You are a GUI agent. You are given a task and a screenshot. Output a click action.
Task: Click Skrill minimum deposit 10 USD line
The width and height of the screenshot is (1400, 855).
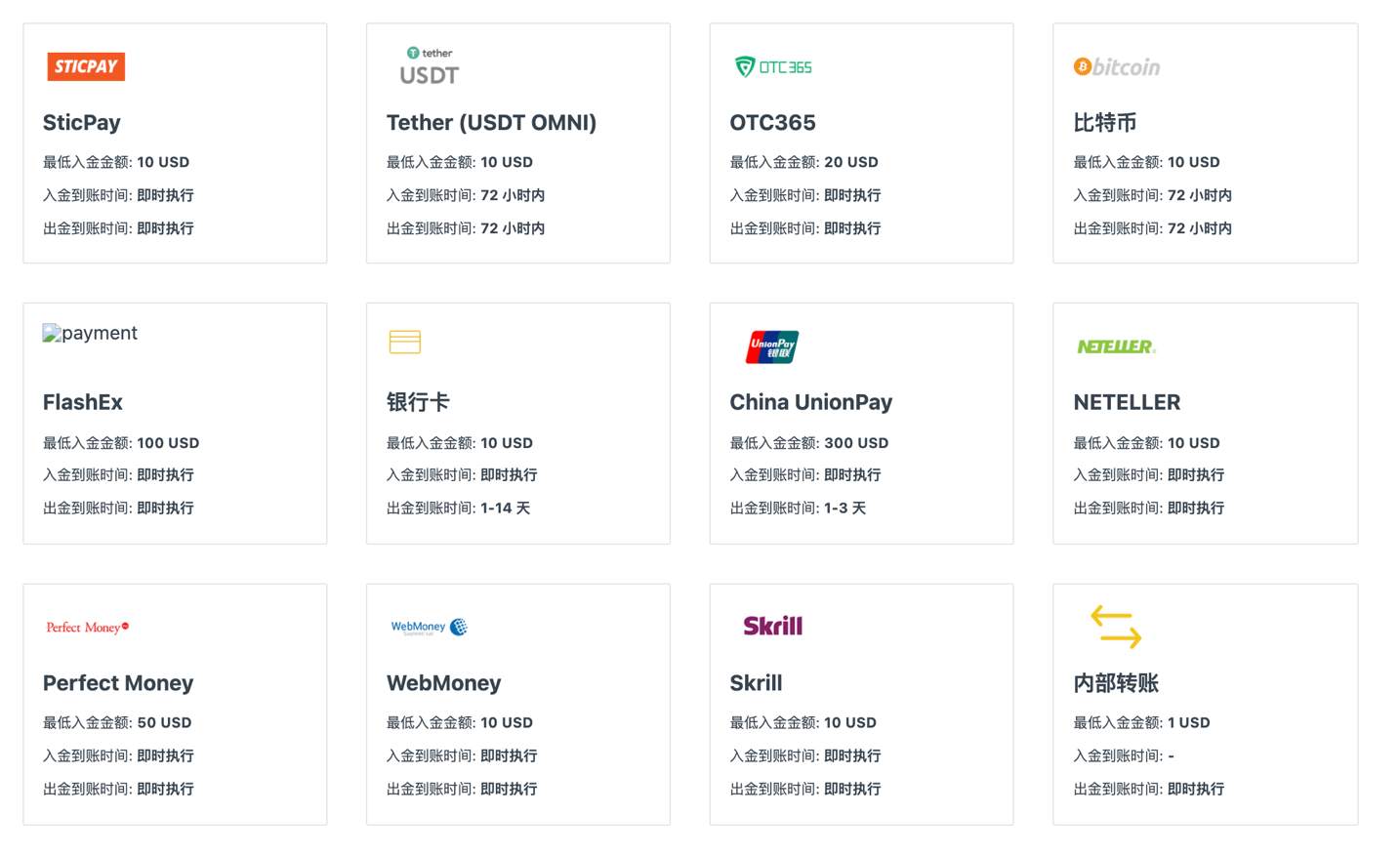803,723
